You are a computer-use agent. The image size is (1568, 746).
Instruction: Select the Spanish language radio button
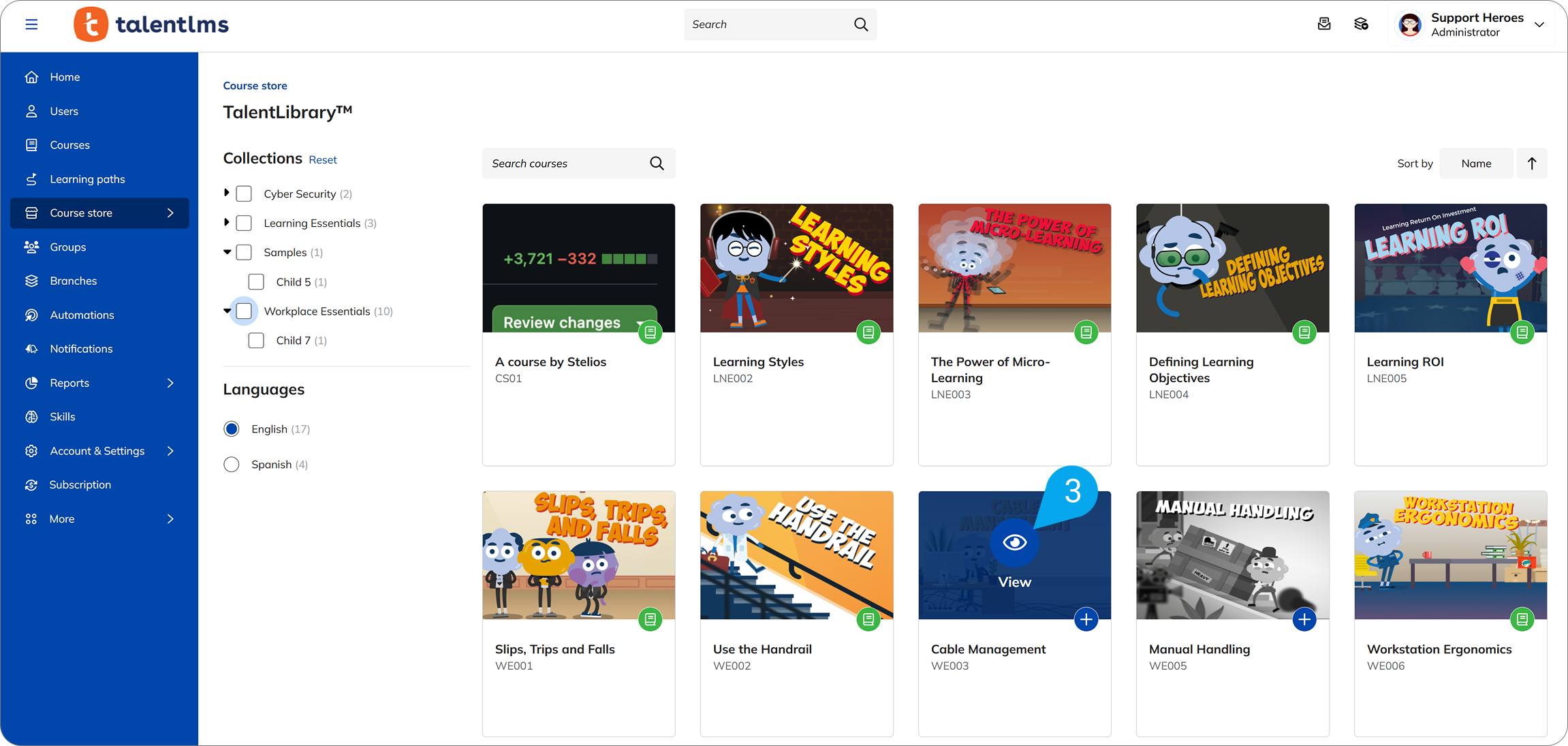[x=232, y=464]
